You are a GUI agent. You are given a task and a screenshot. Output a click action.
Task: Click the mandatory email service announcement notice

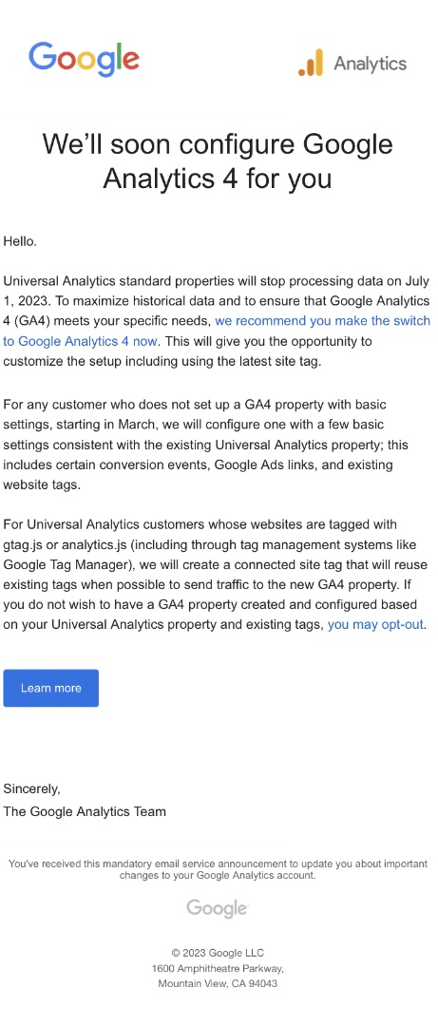click(218, 869)
